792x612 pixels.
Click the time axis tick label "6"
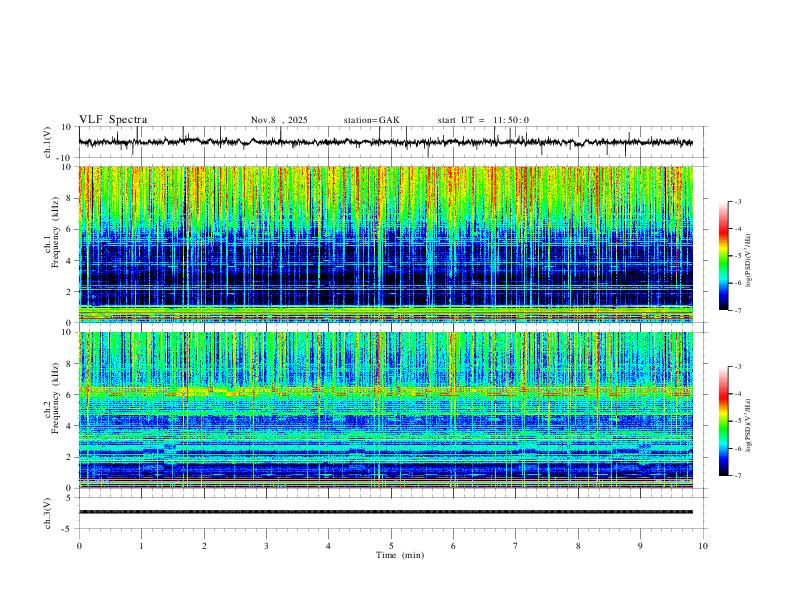pos(453,546)
